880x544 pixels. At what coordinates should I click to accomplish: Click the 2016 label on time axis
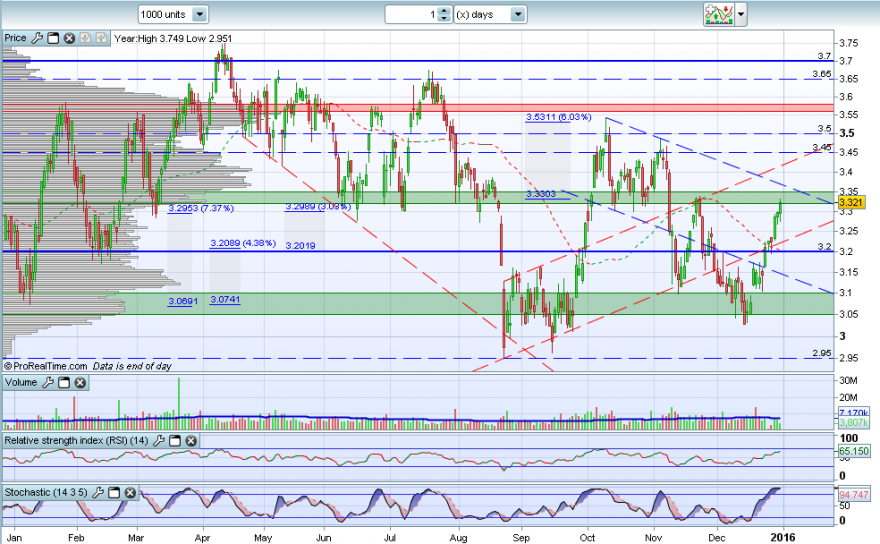[x=783, y=538]
